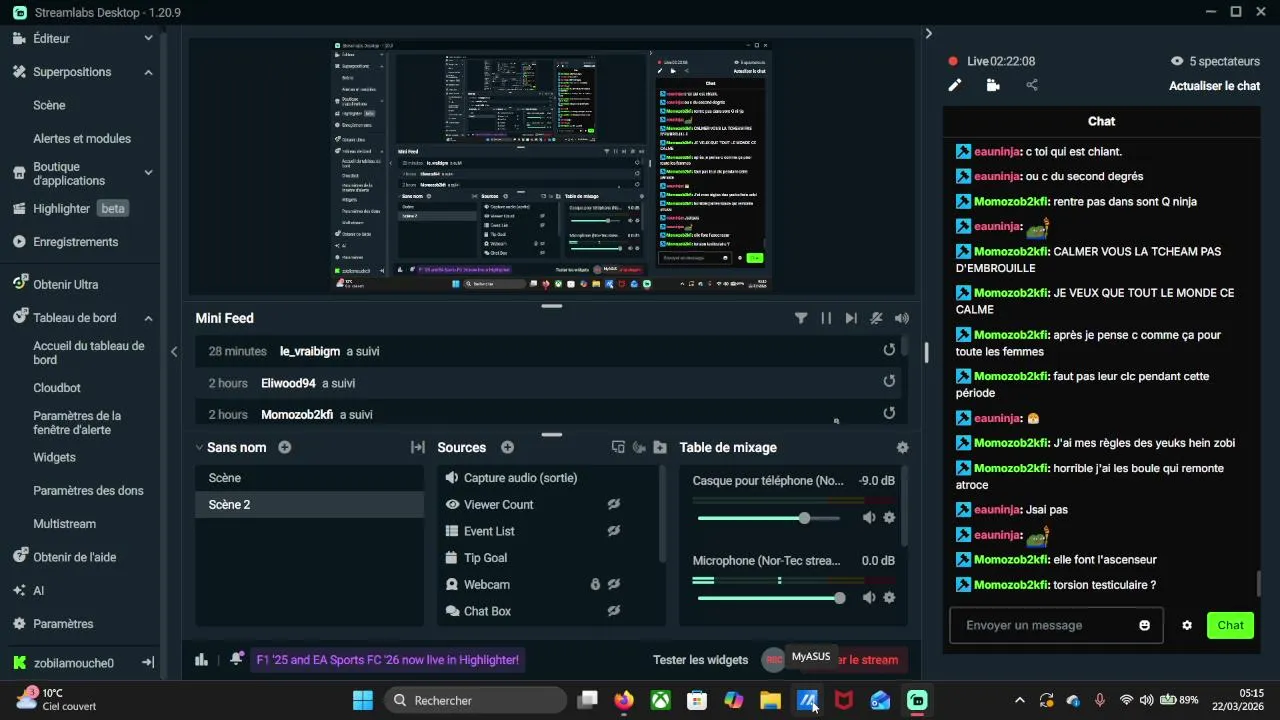This screenshot has height=720, width=1280.
Task: Open Table de mixage advanced settings gear
Action: click(x=903, y=447)
